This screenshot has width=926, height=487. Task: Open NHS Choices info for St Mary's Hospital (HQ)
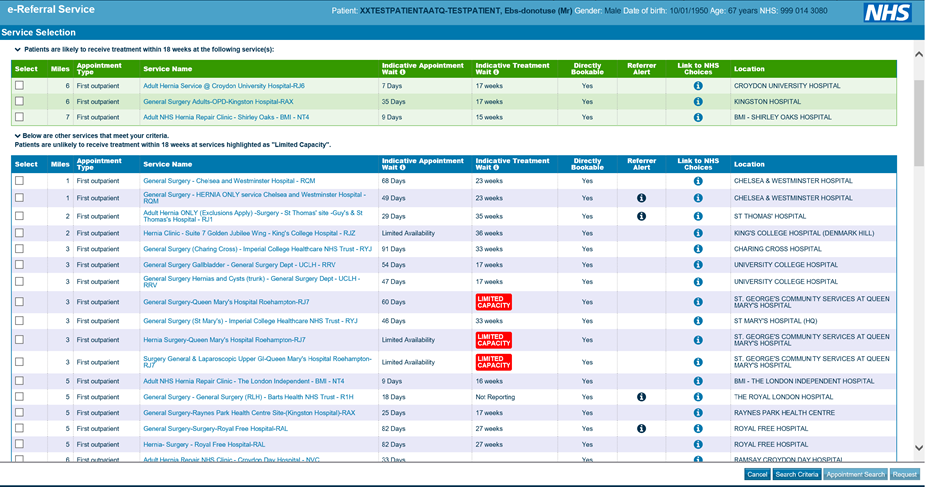tap(698, 321)
